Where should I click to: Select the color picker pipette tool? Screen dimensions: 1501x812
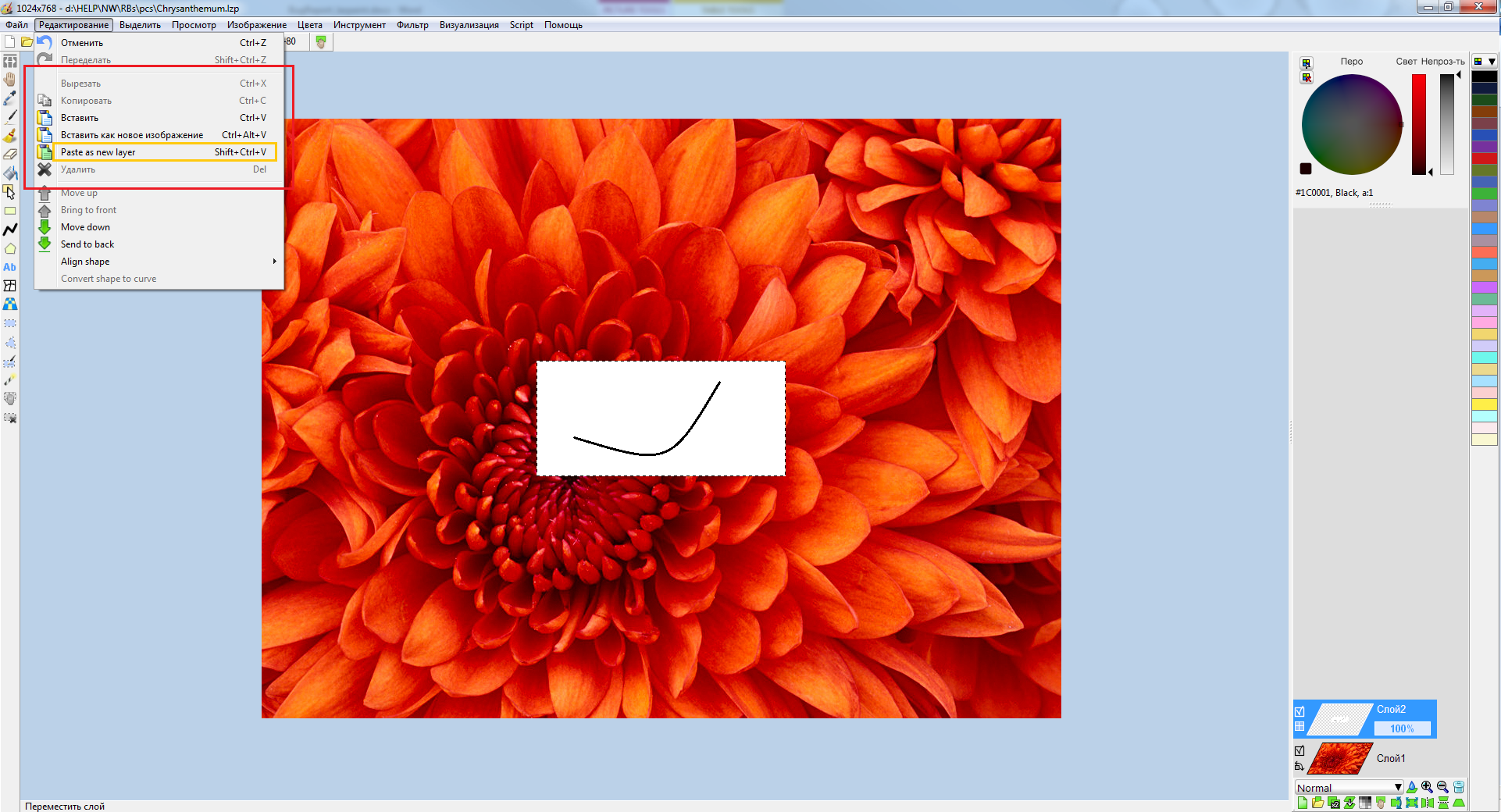tap(10, 98)
